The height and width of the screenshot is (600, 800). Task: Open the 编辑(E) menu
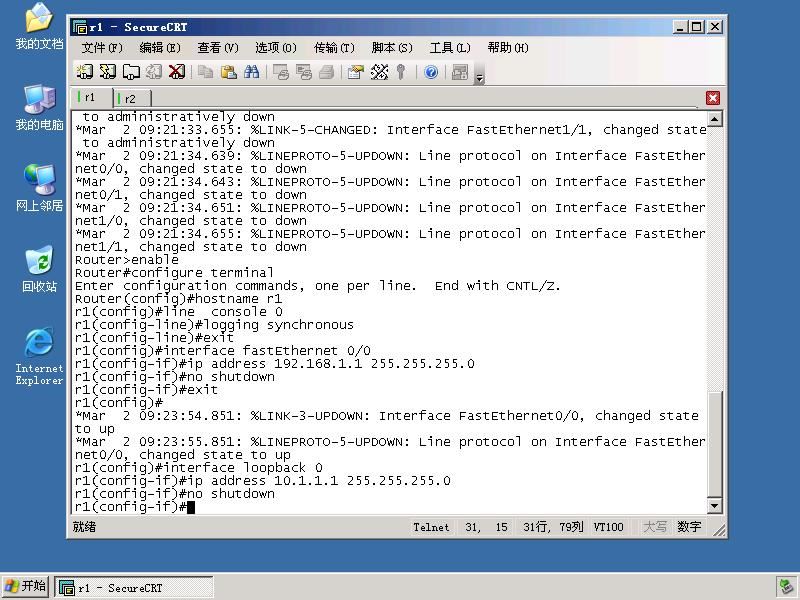[160, 48]
